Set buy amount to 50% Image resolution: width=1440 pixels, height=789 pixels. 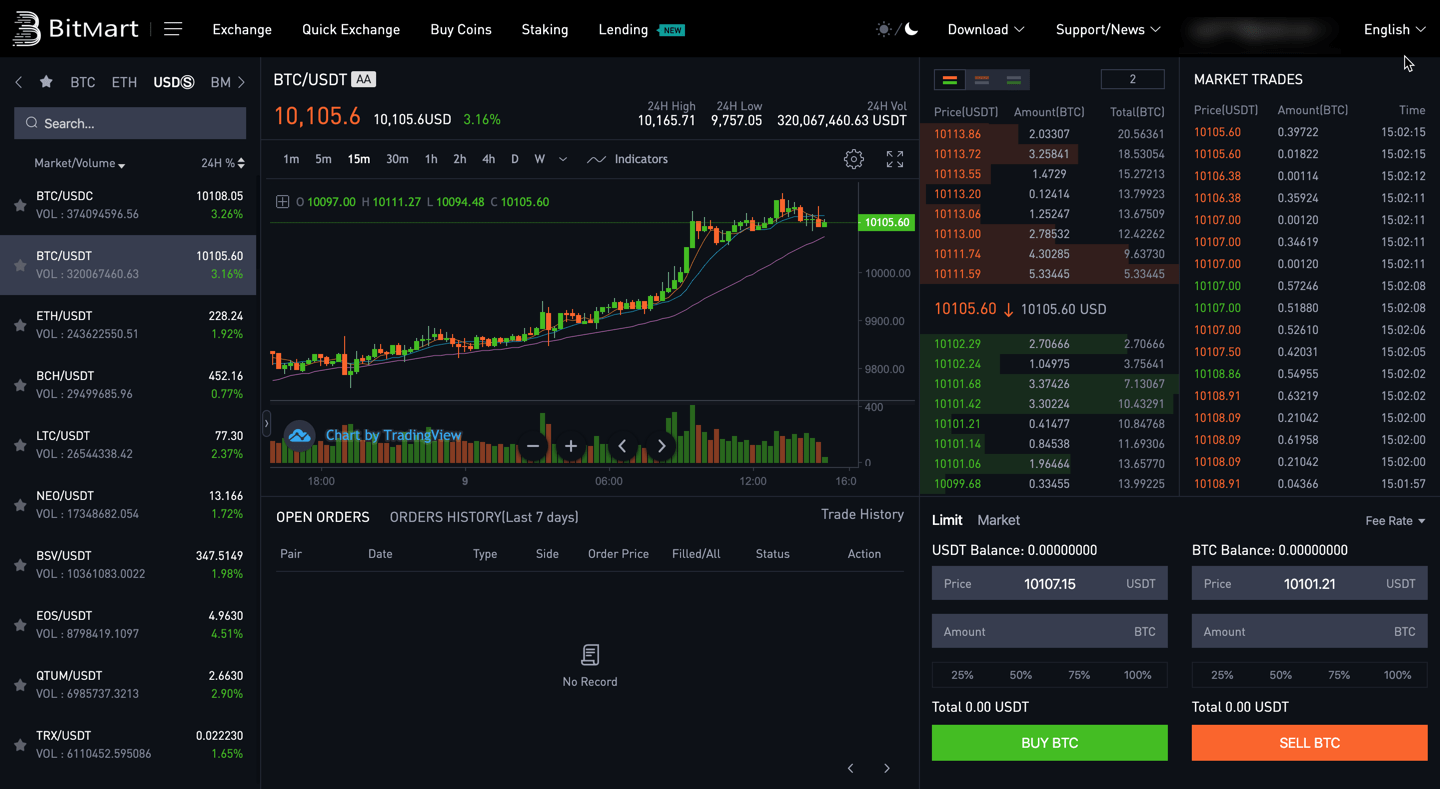pyautogui.click(x=1021, y=675)
